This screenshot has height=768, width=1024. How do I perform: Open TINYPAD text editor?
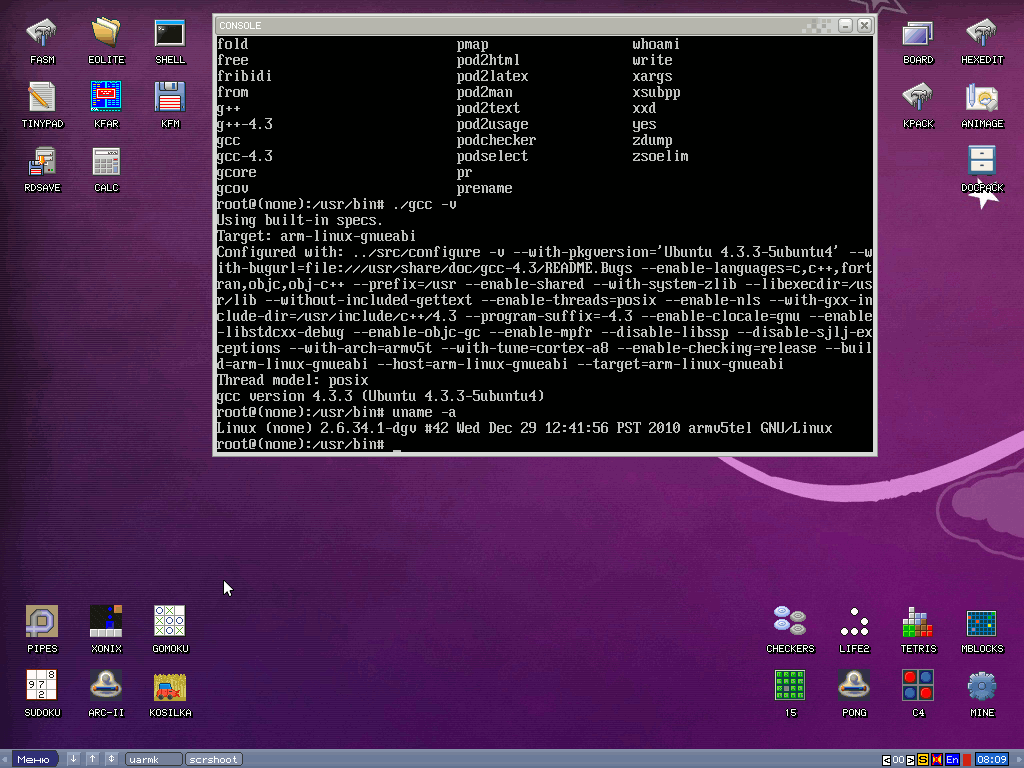click(41, 95)
